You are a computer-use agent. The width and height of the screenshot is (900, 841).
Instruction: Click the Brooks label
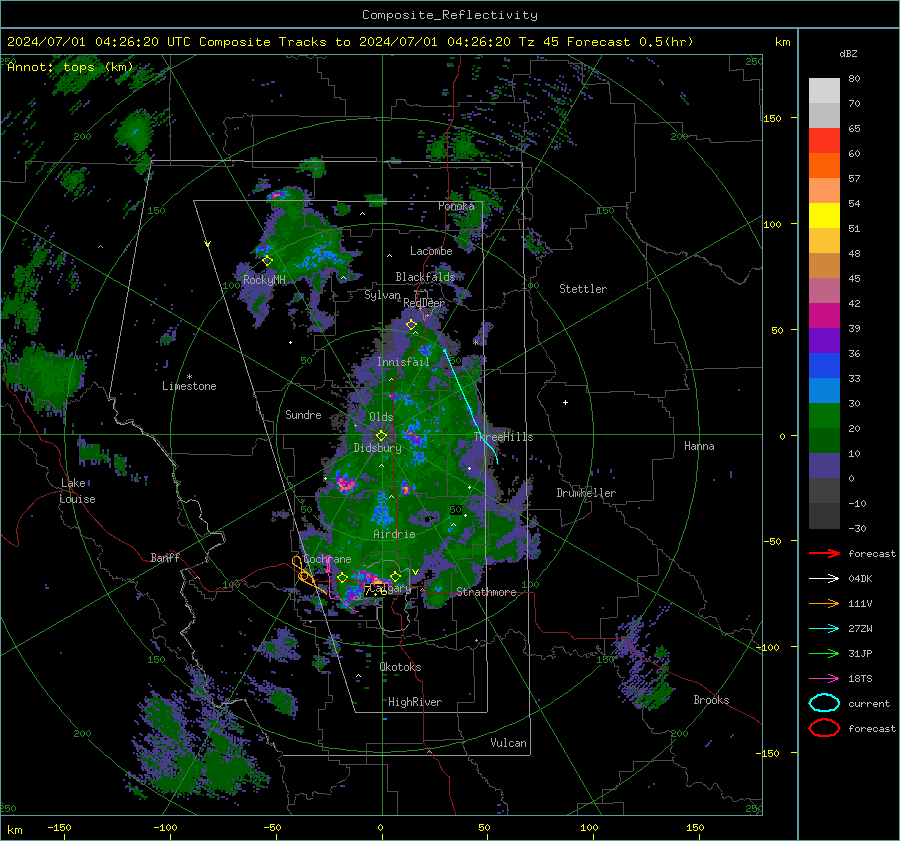tap(711, 700)
